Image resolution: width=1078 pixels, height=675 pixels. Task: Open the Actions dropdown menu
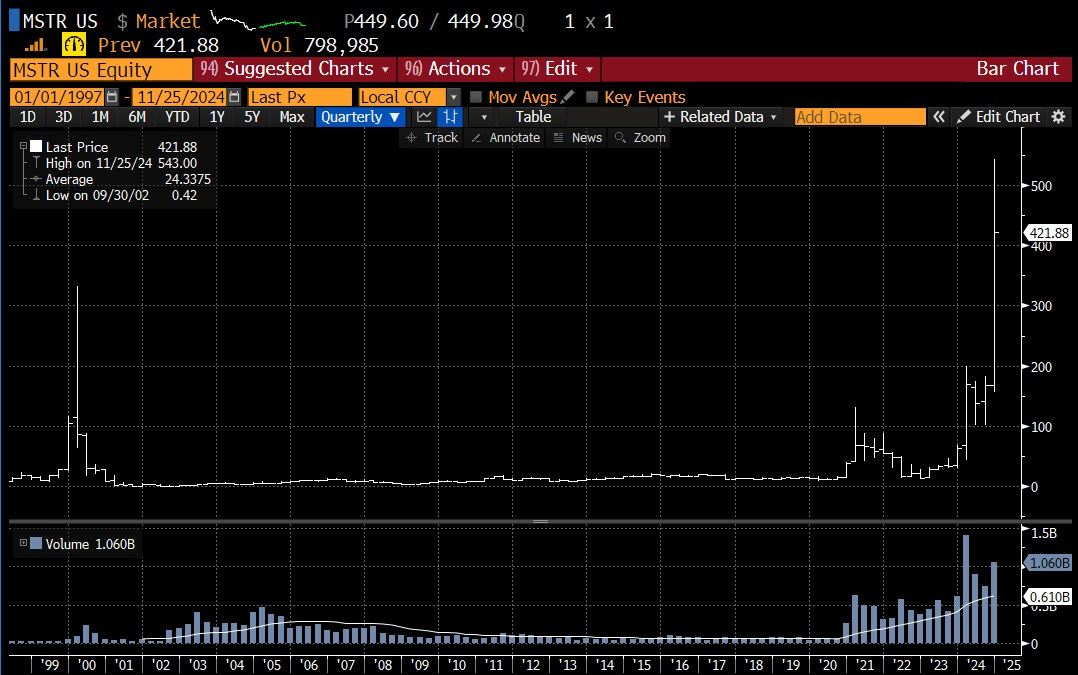point(455,69)
